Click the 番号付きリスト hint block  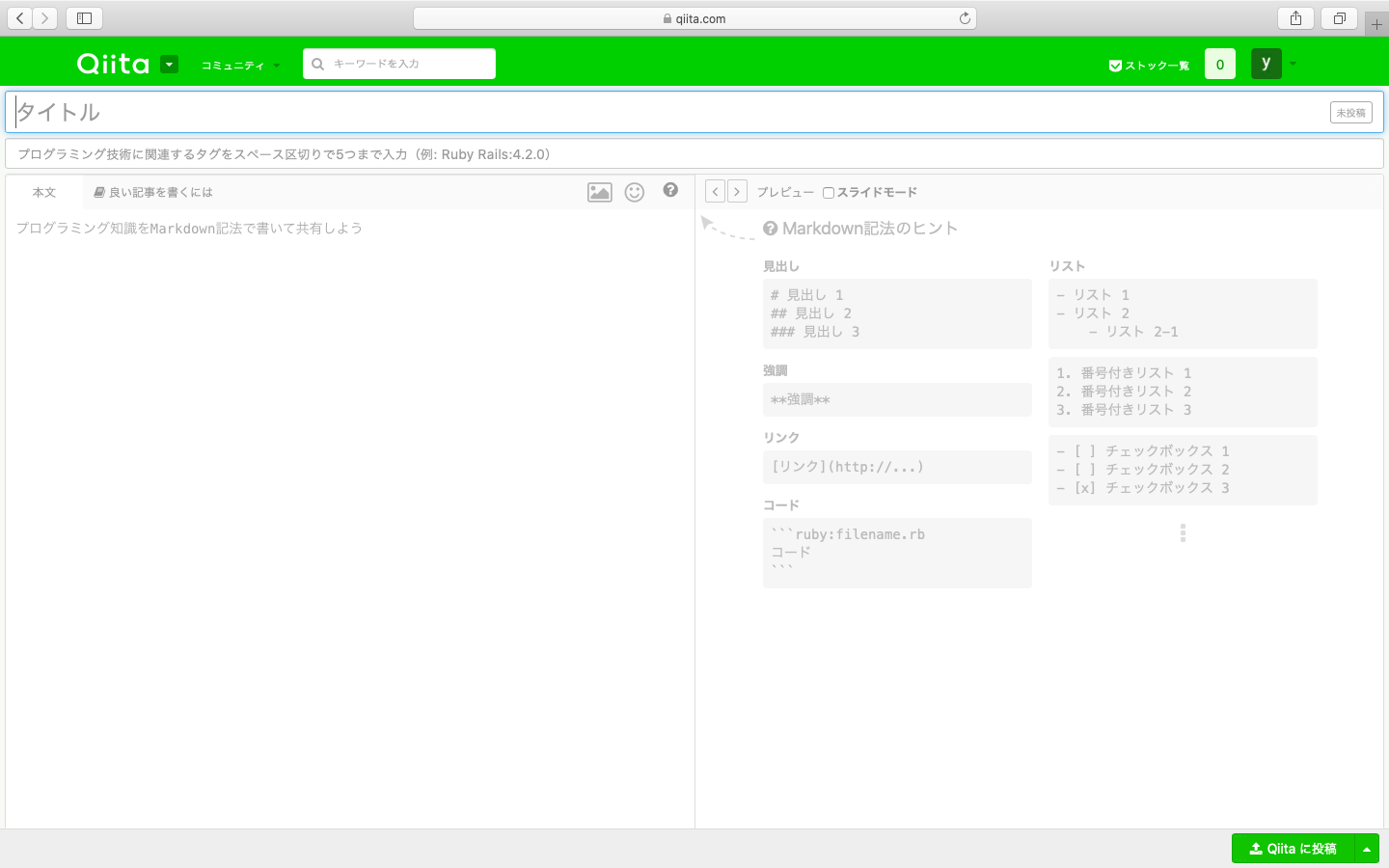(1183, 392)
